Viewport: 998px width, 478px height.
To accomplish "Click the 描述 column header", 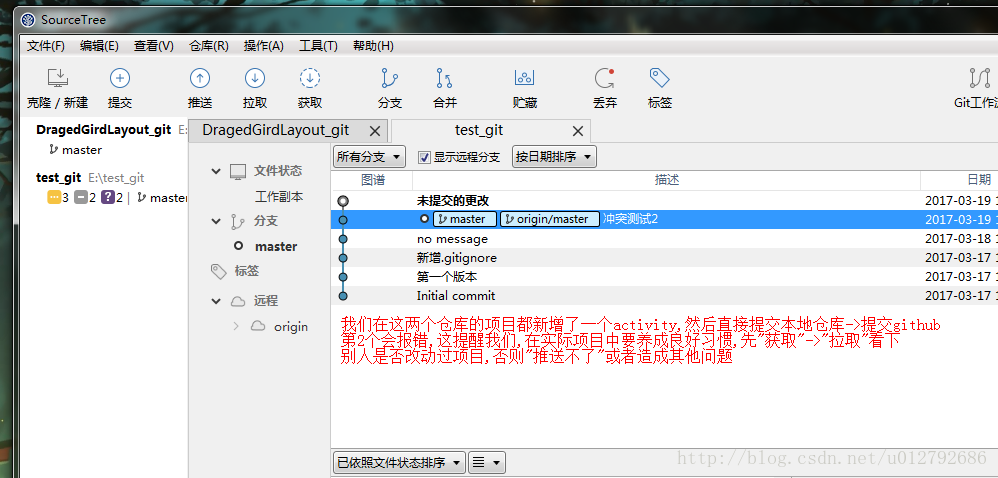I will pos(666,180).
